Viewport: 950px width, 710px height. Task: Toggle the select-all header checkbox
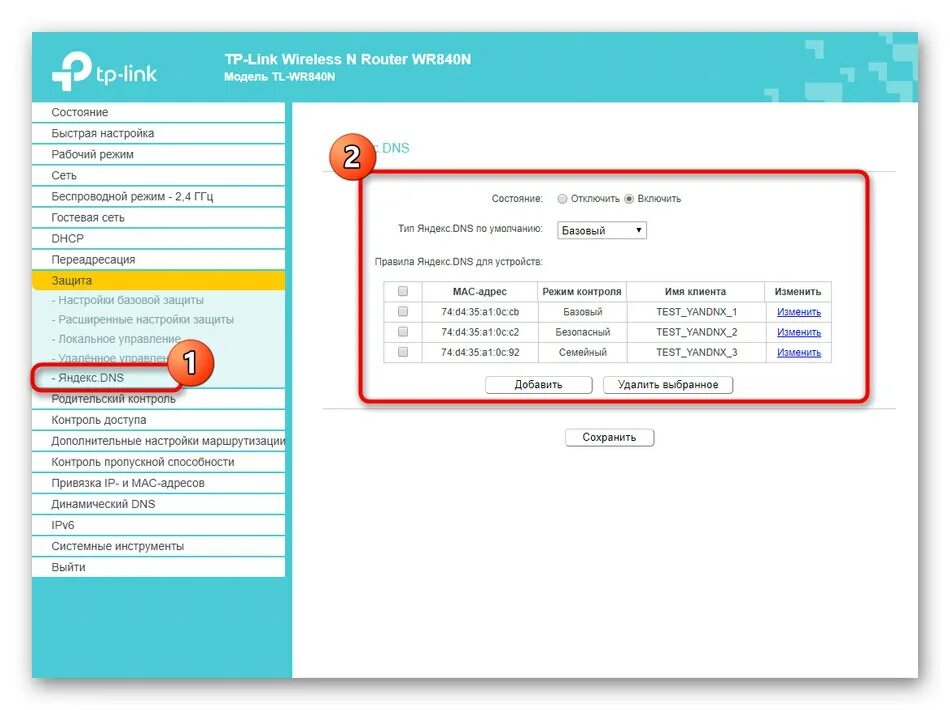click(x=403, y=291)
